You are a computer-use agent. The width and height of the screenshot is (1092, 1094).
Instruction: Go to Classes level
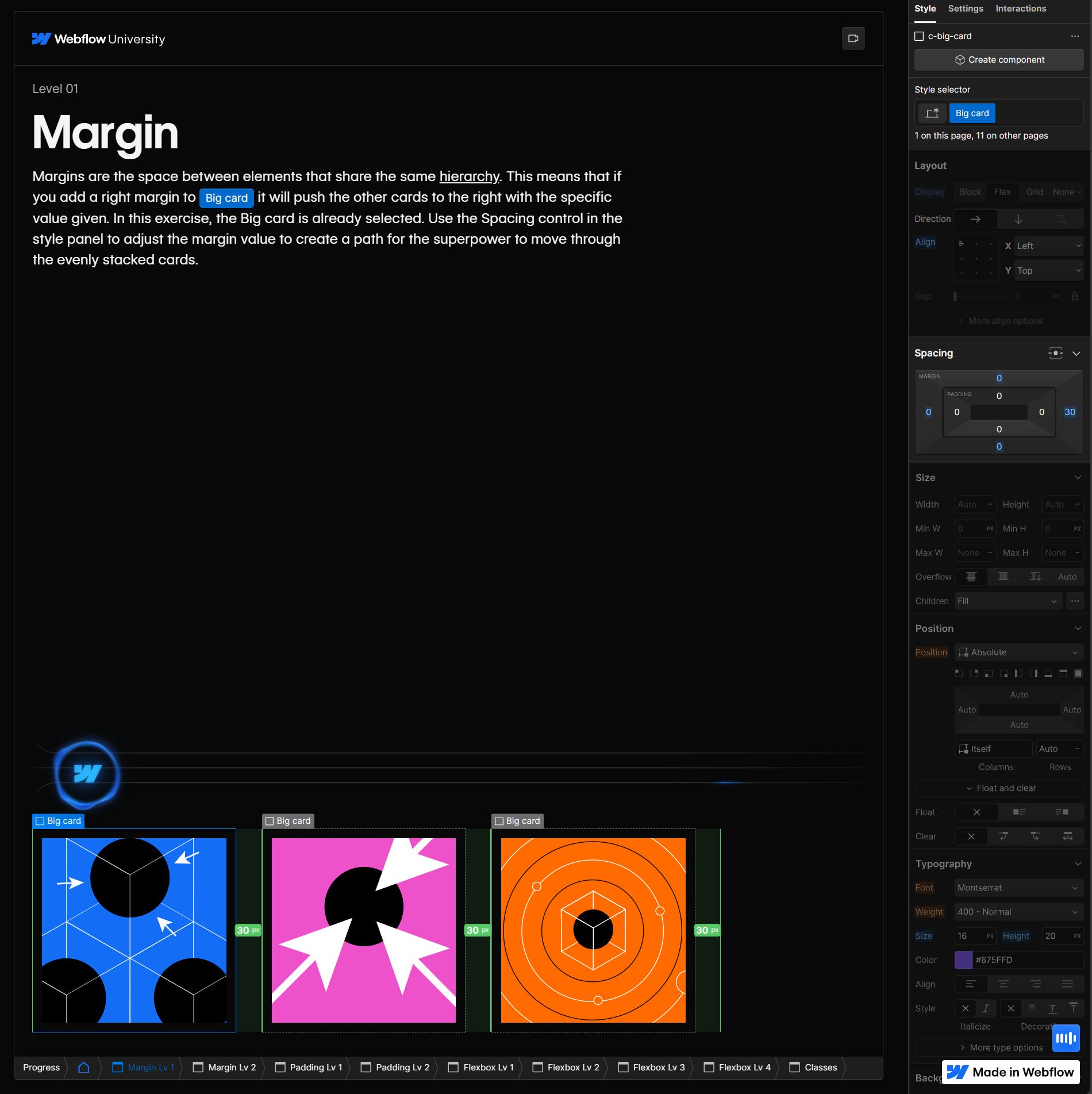point(813,1067)
